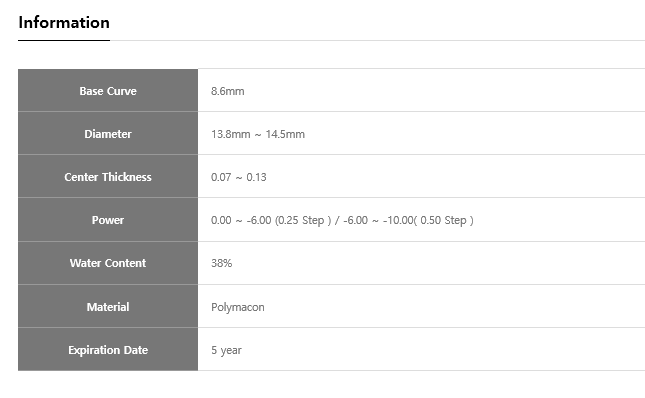Select the Diameter row header
The image size is (645, 398).
coord(108,134)
